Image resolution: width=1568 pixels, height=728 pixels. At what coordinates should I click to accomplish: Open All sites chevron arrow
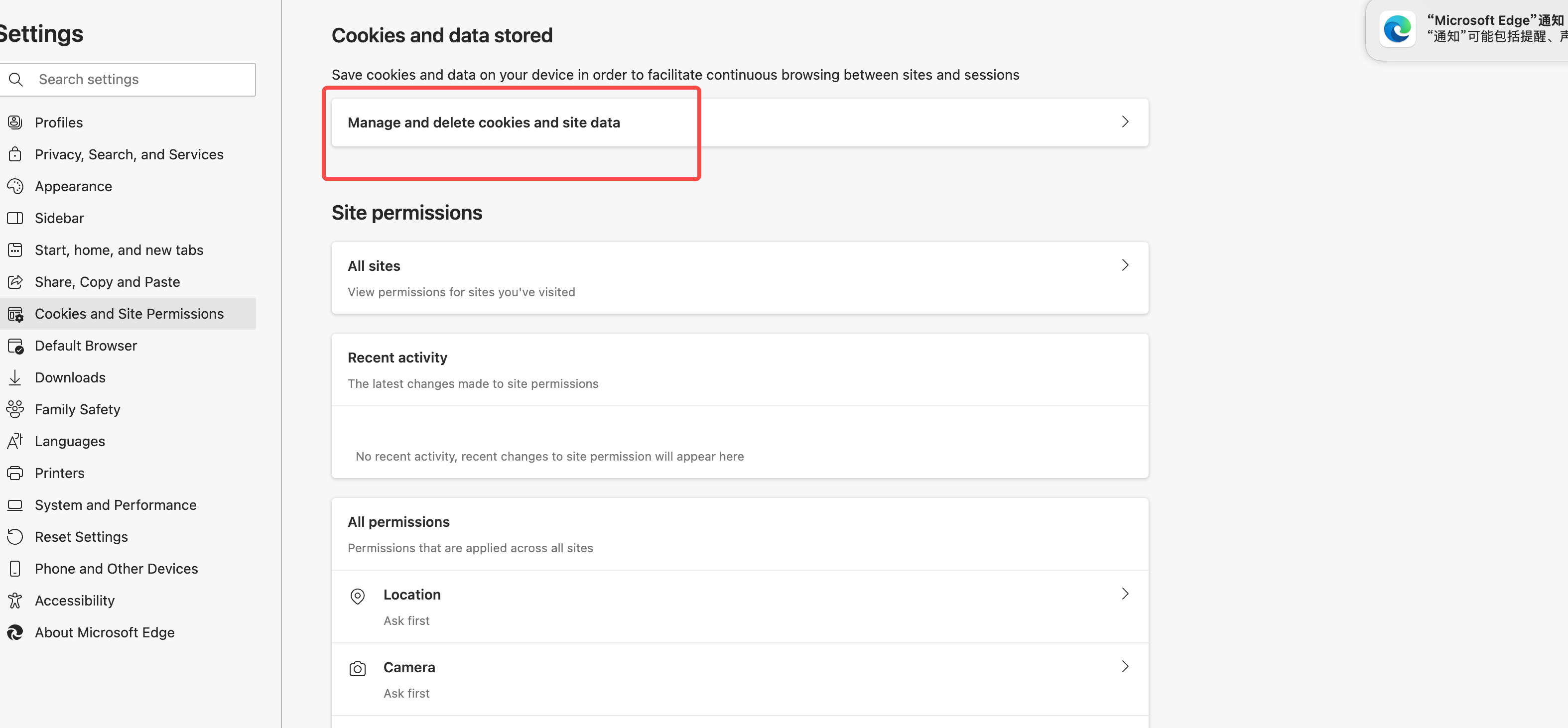click(1124, 265)
